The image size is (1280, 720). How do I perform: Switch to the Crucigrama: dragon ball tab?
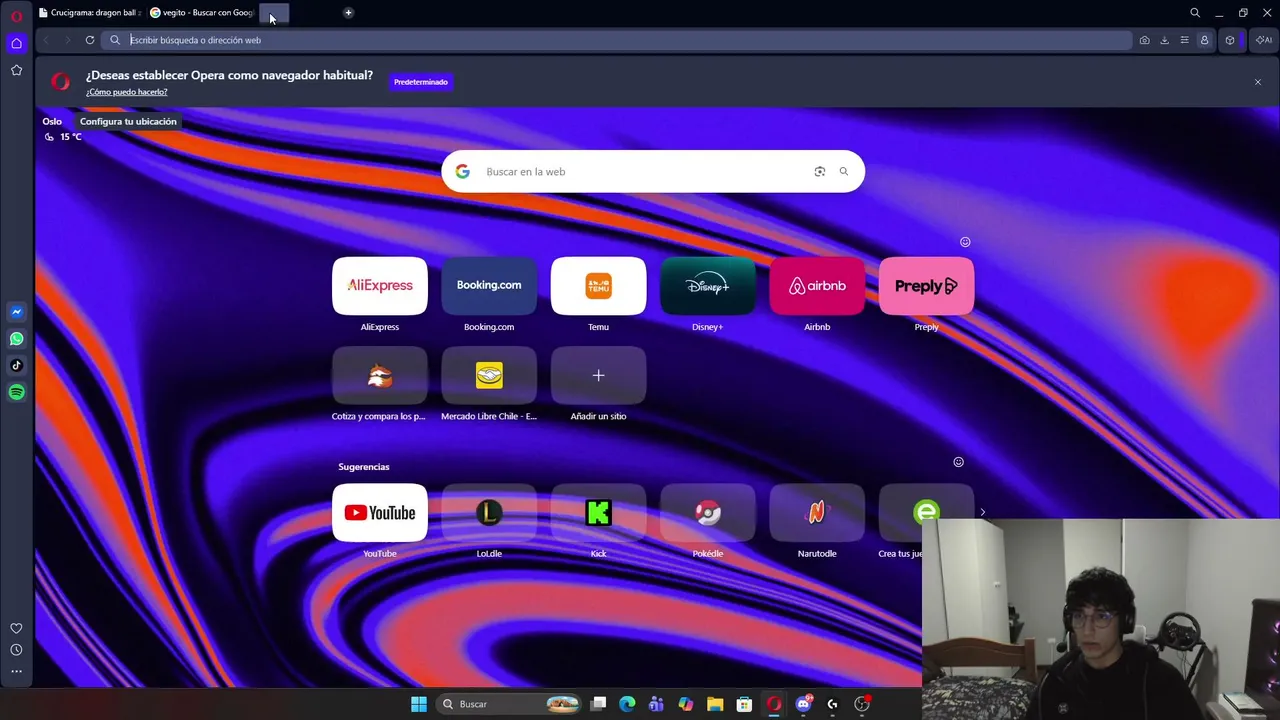click(90, 13)
